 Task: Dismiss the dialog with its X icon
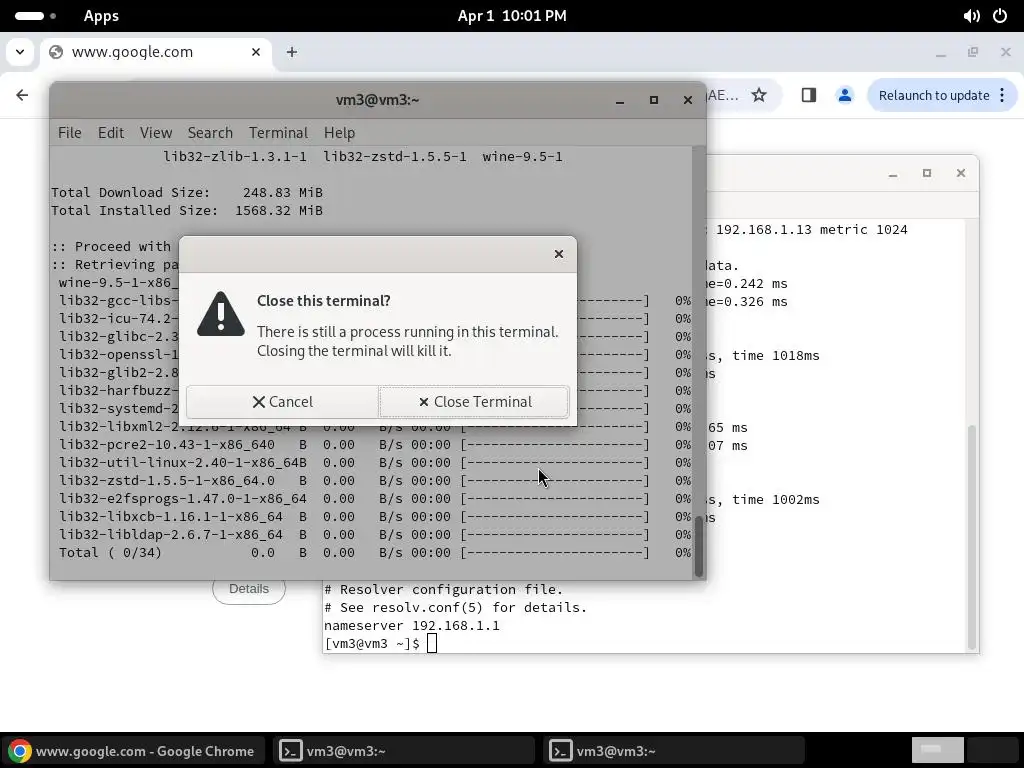tap(558, 254)
